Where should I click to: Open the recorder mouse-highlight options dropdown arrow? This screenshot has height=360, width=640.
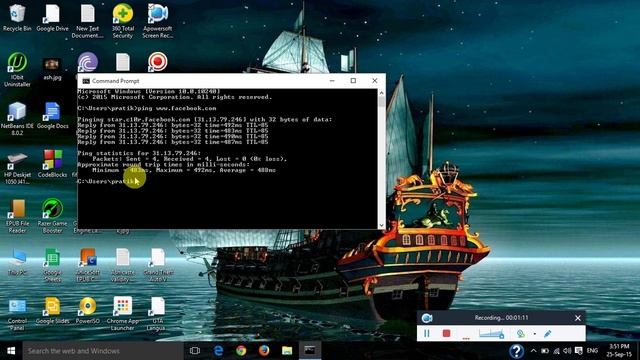[534, 334]
